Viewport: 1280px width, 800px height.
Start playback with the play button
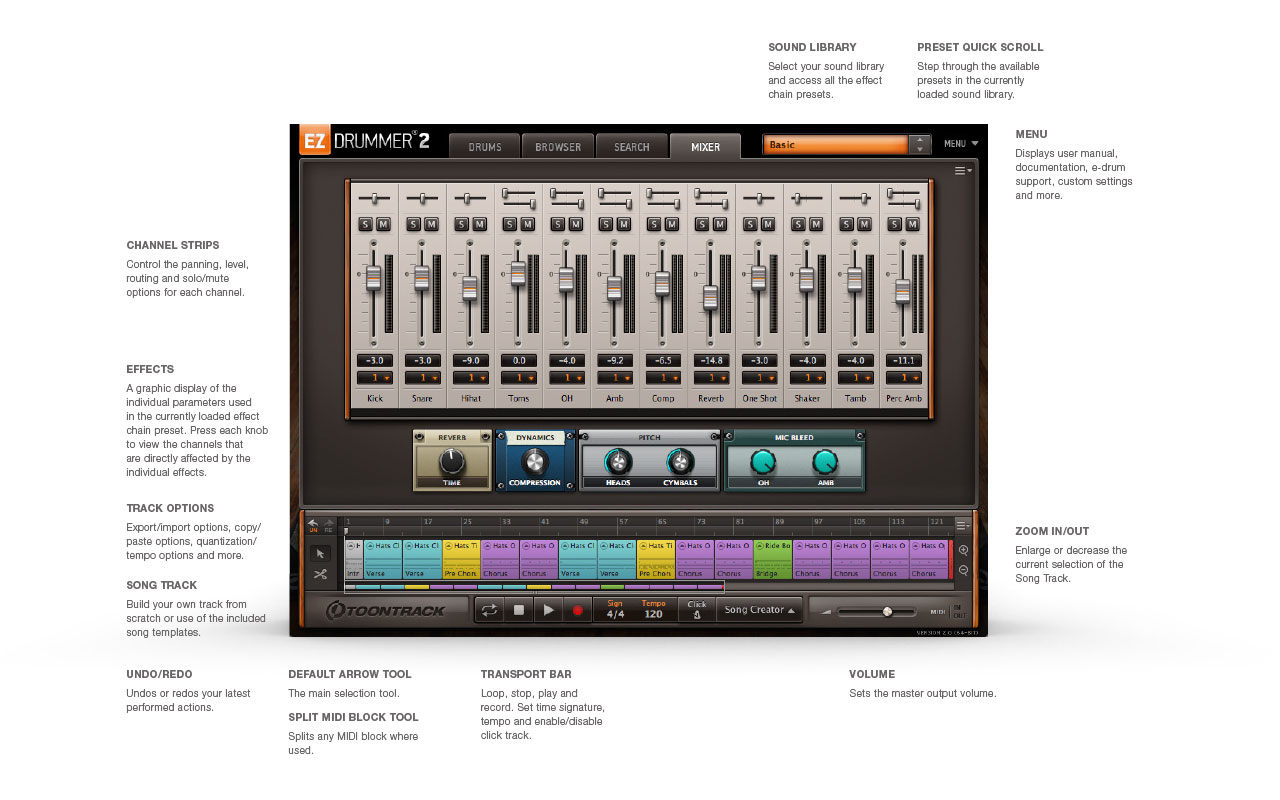(x=548, y=609)
